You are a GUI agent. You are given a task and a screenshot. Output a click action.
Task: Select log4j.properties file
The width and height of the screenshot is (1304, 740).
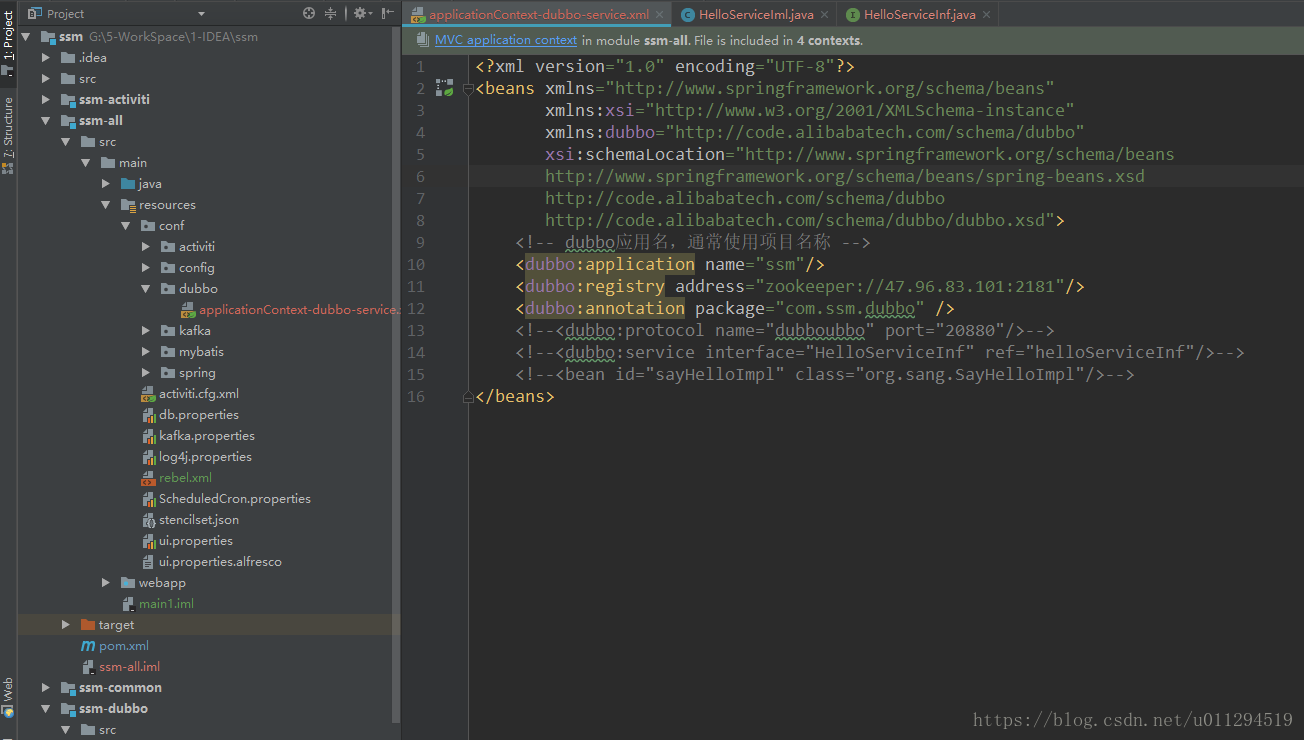tap(205, 457)
